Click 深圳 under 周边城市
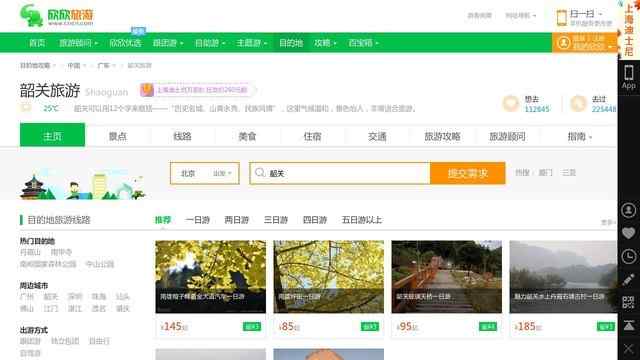Image resolution: width=640 pixels, height=360 pixels. pos(75,296)
